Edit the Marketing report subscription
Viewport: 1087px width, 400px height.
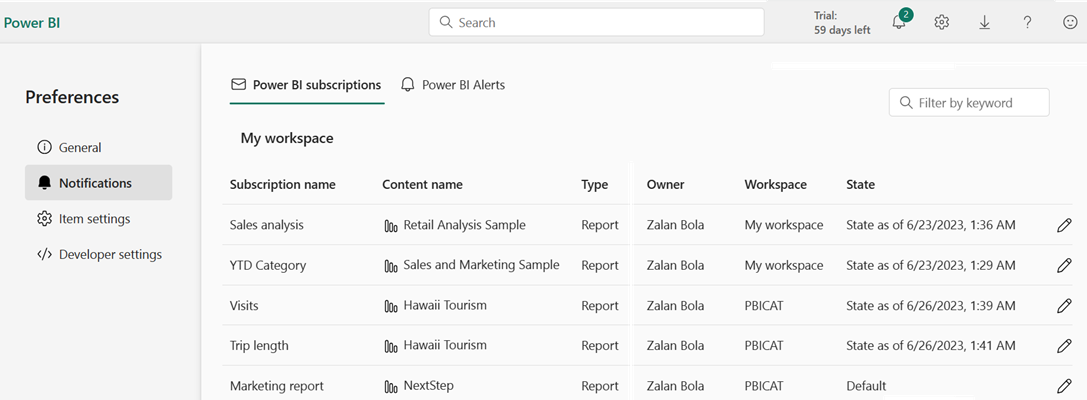(1064, 386)
